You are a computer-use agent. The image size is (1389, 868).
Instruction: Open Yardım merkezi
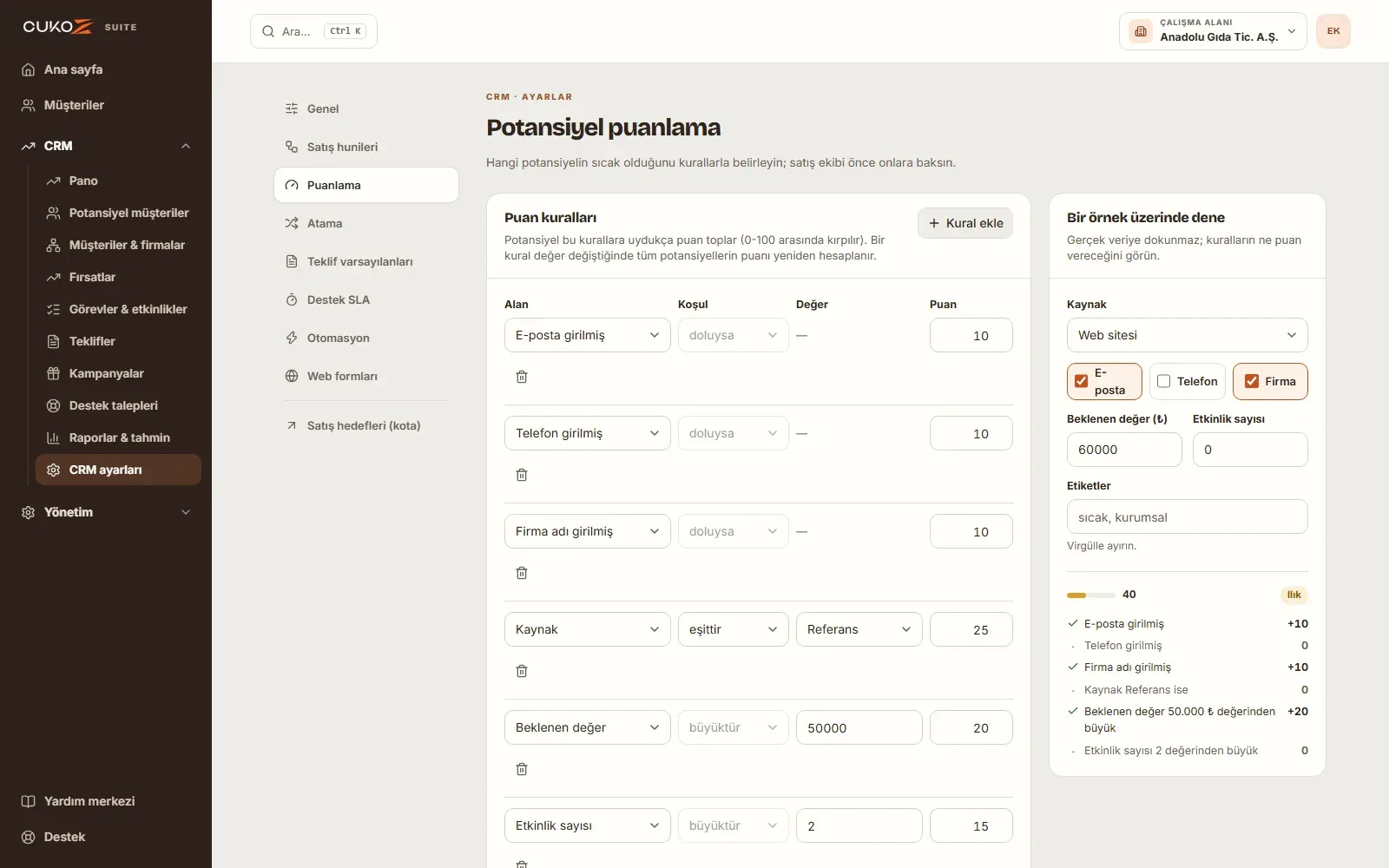tap(106, 801)
